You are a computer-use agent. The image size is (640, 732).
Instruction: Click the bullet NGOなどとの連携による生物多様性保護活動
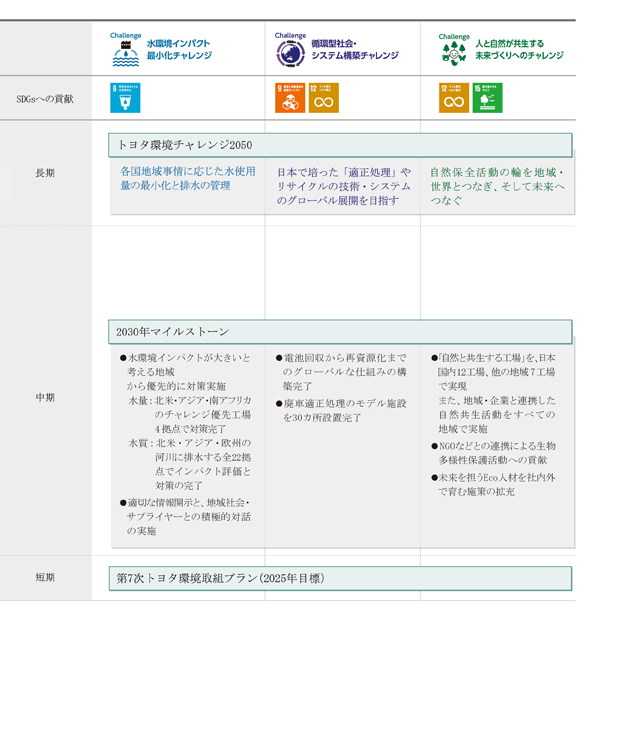(493, 453)
